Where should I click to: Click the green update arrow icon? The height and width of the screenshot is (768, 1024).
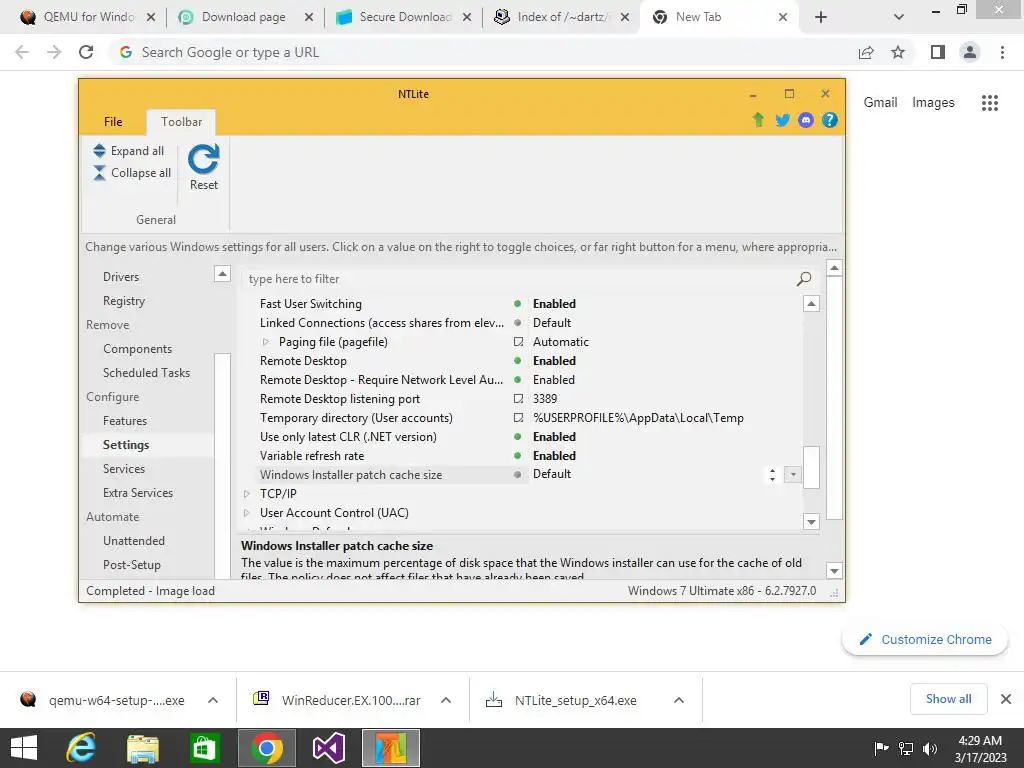click(x=758, y=120)
